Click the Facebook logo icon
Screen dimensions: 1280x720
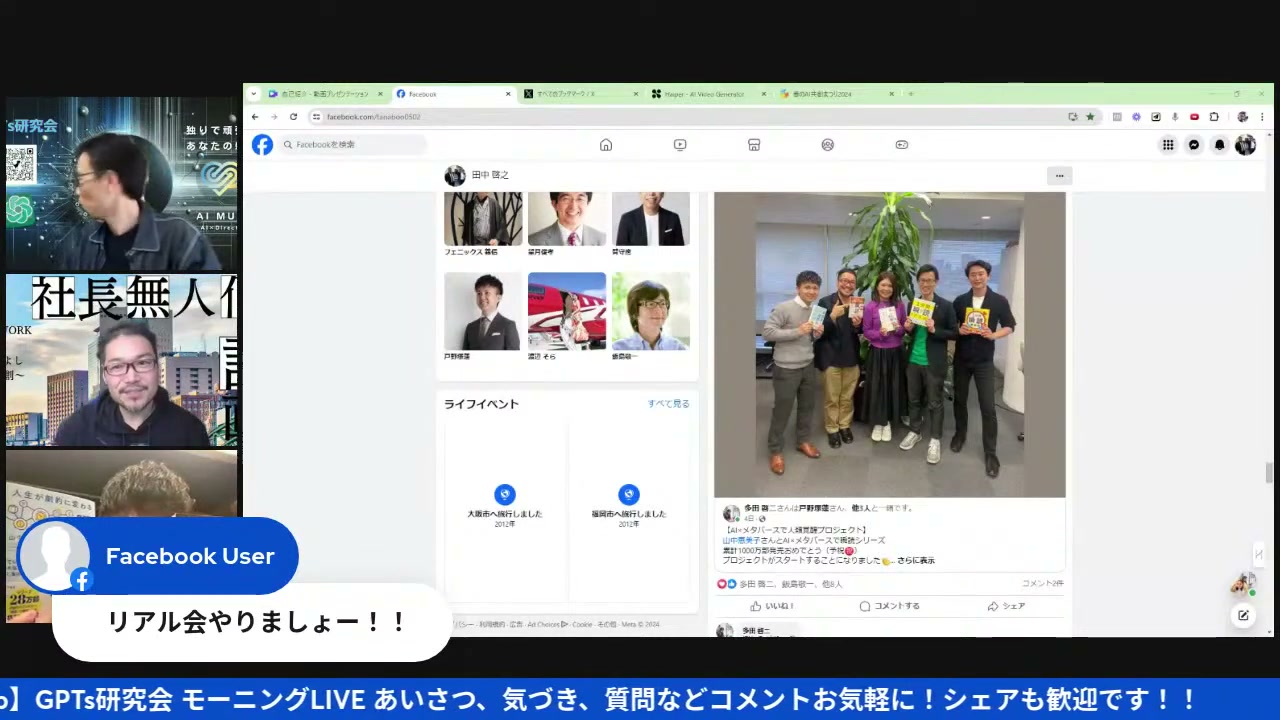pos(262,145)
